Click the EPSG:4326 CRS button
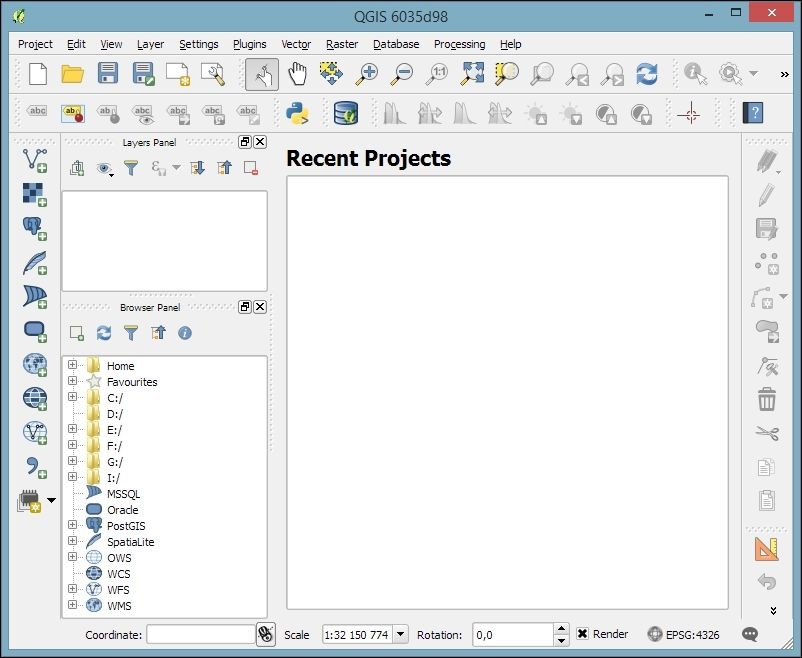 tap(684, 634)
